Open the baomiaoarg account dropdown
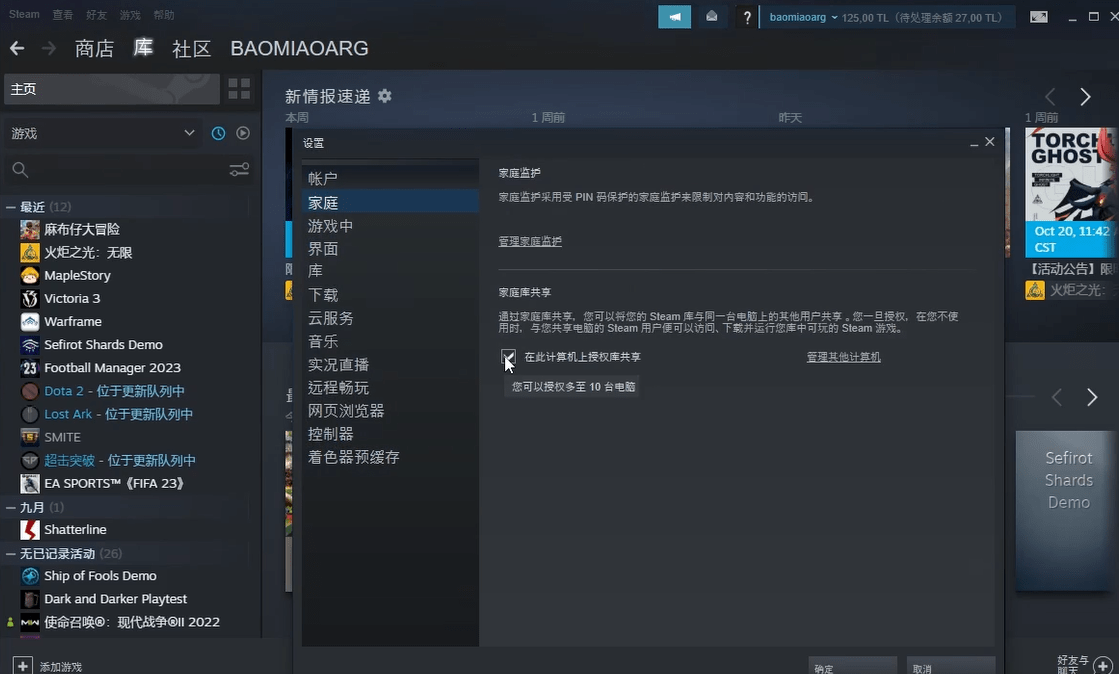This screenshot has height=674, width=1119. coord(803,17)
